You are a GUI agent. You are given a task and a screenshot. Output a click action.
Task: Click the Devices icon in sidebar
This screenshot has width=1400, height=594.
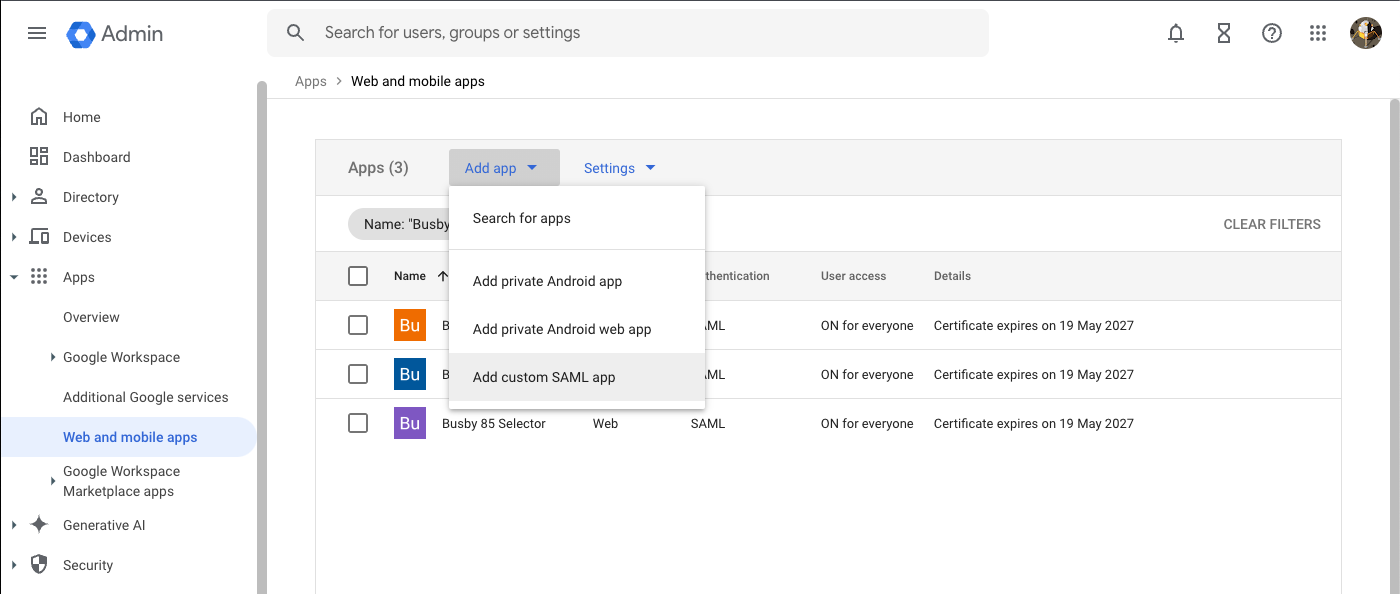tap(39, 237)
